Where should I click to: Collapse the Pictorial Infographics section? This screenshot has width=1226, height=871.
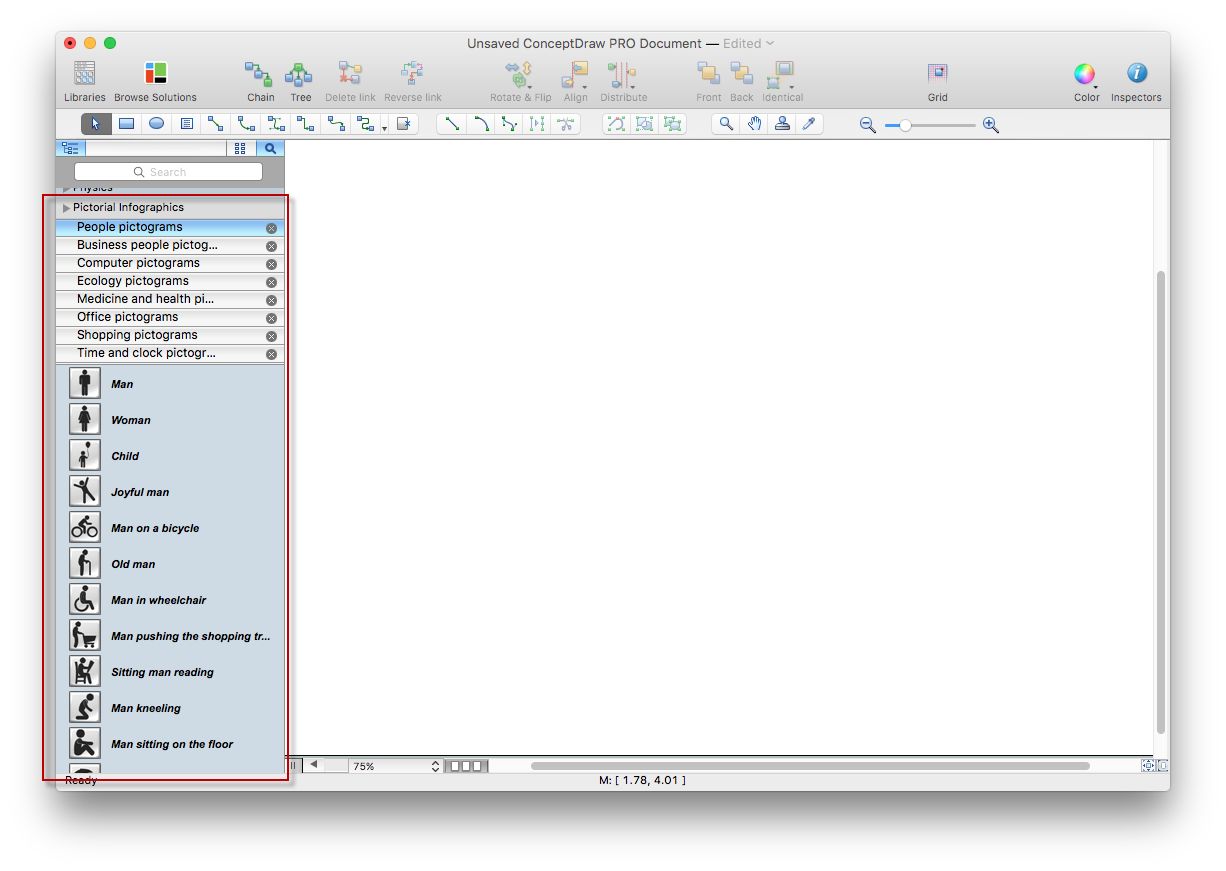click(x=67, y=208)
